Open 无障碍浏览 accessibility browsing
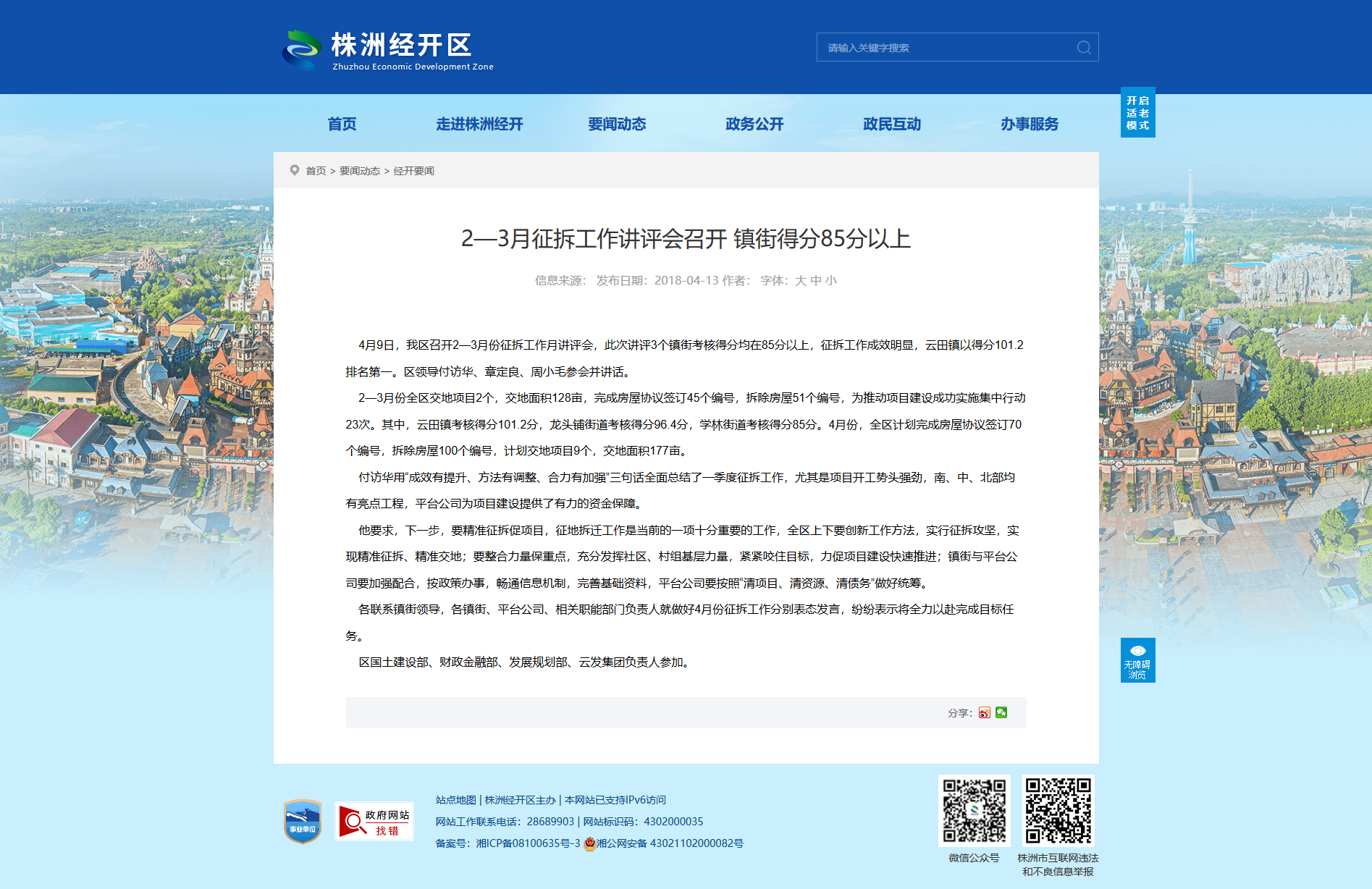1372x889 pixels. click(1138, 660)
